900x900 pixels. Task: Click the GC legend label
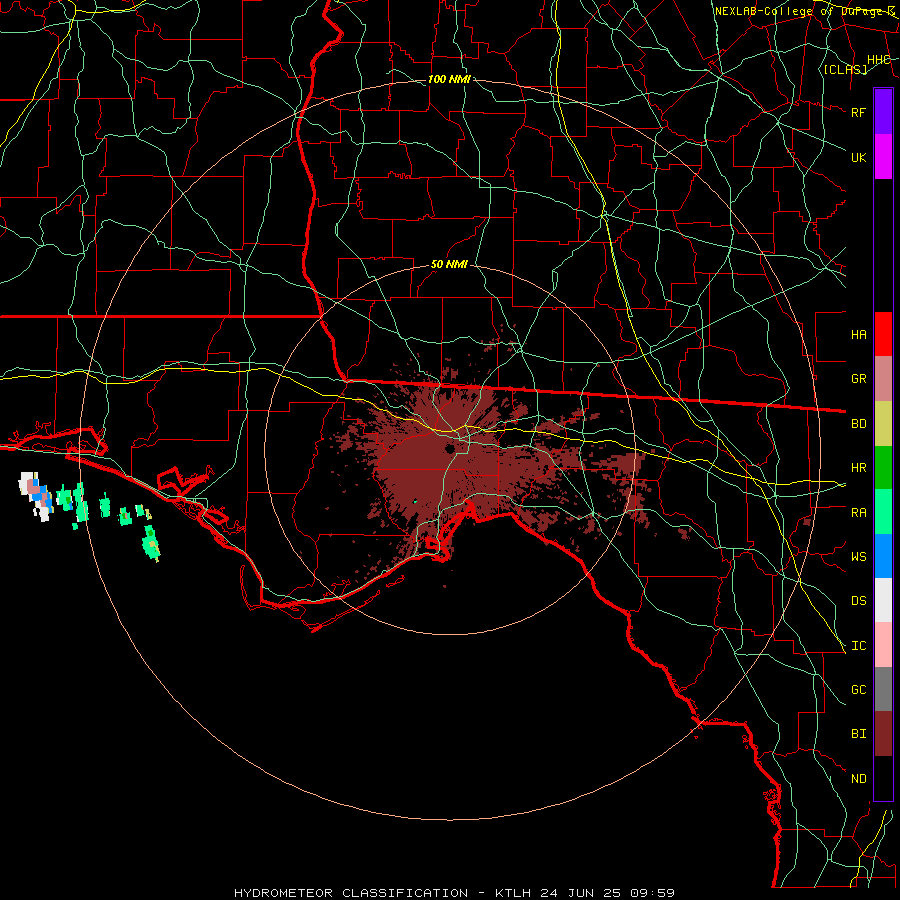coord(858,689)
